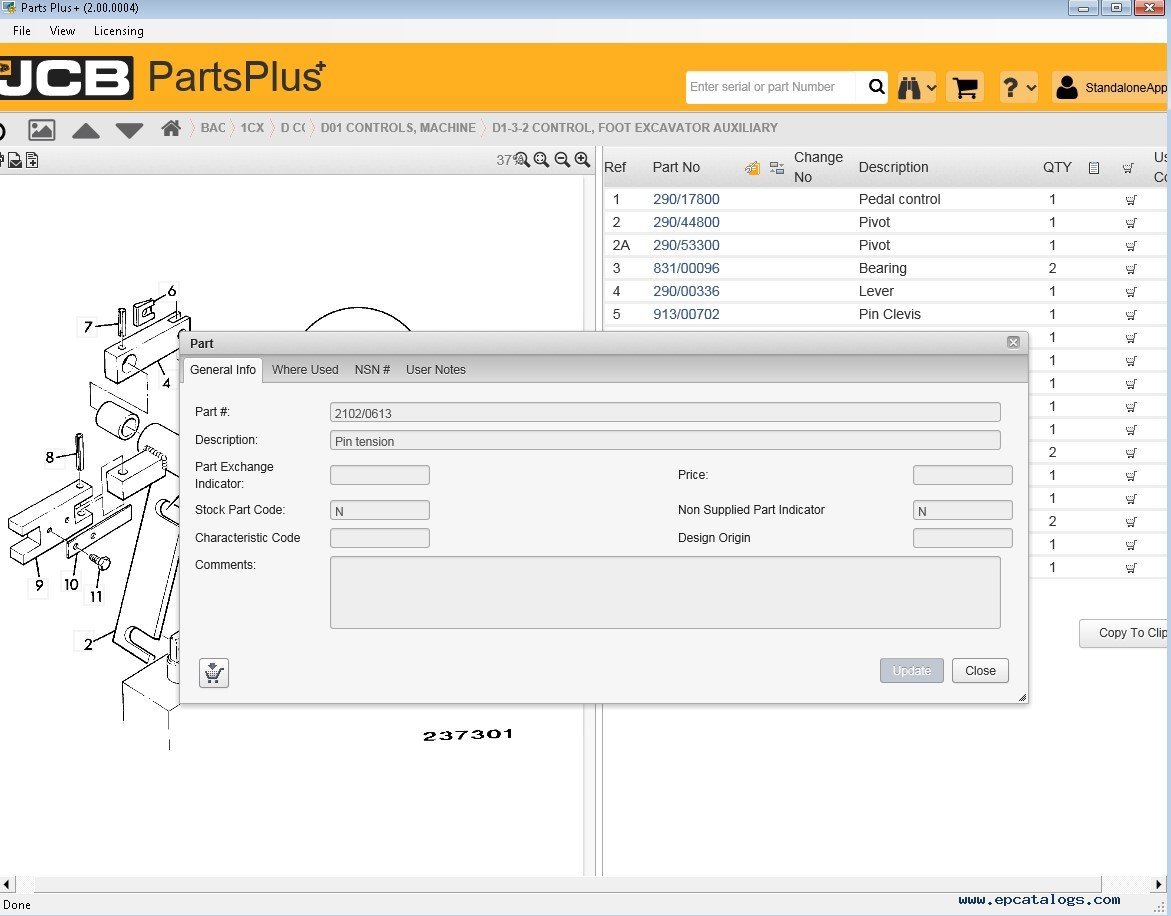This screenshot has width=1171, height=916.
Task: Click the BAC breadcrumb
Action: (x=213, y=128)
